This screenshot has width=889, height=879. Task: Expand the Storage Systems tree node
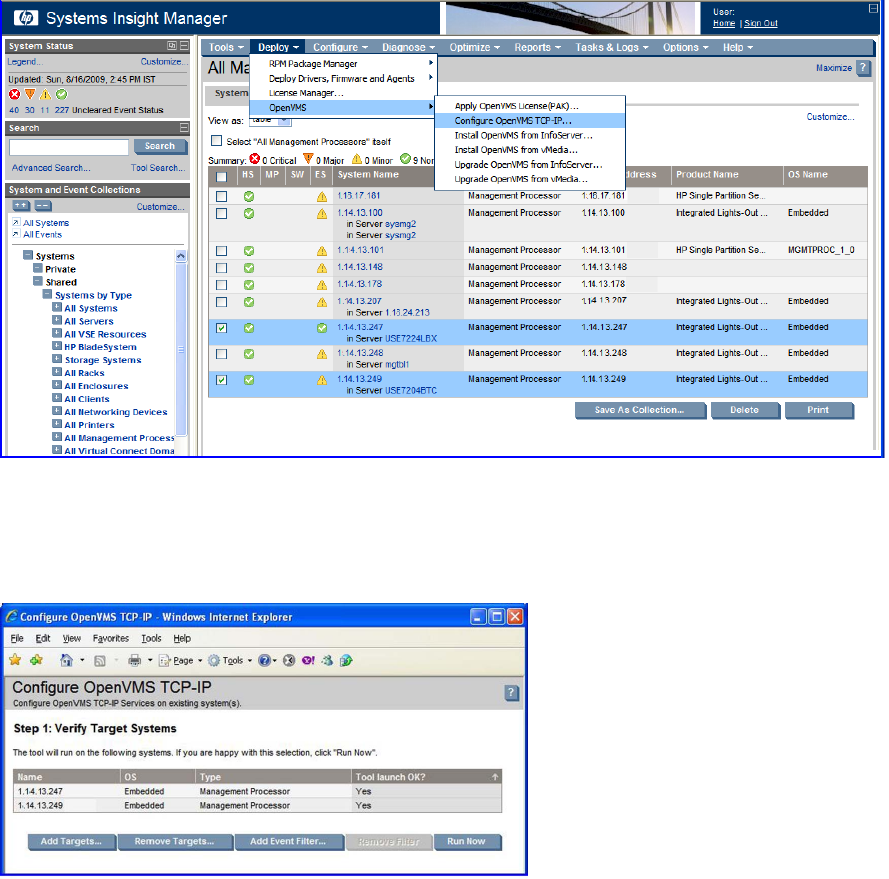tap(57, 358)
